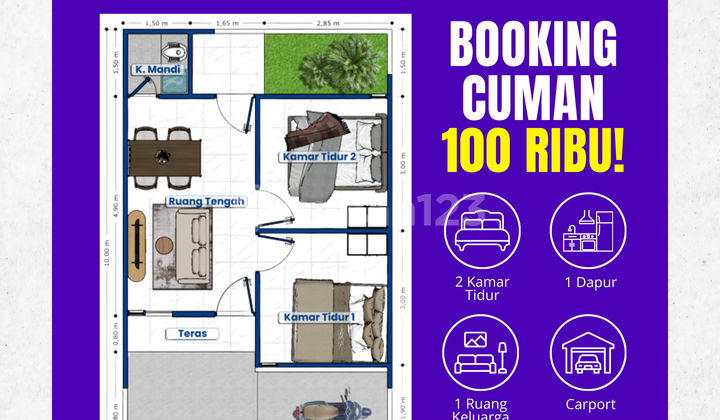Click the Carport caption
Image resolution: width=720 pixels, height=420 pixels.
pos(591,404)
